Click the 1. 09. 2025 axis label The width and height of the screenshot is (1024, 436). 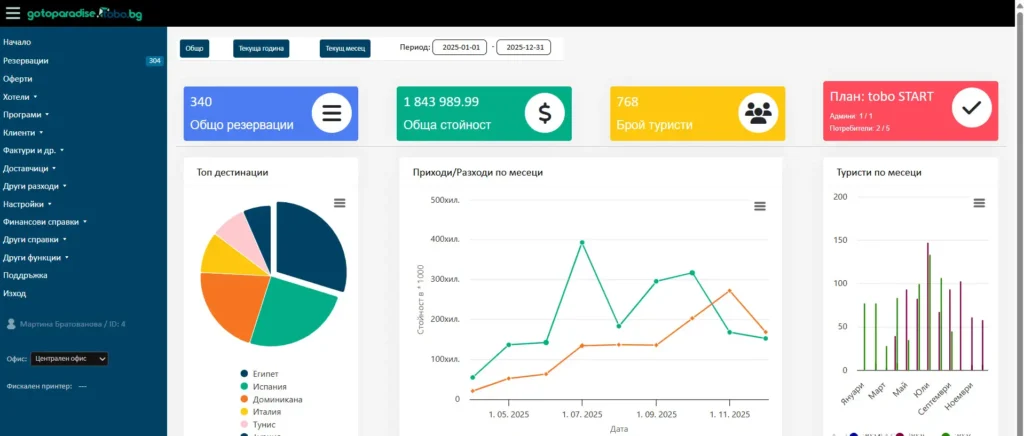pos(656,414)
